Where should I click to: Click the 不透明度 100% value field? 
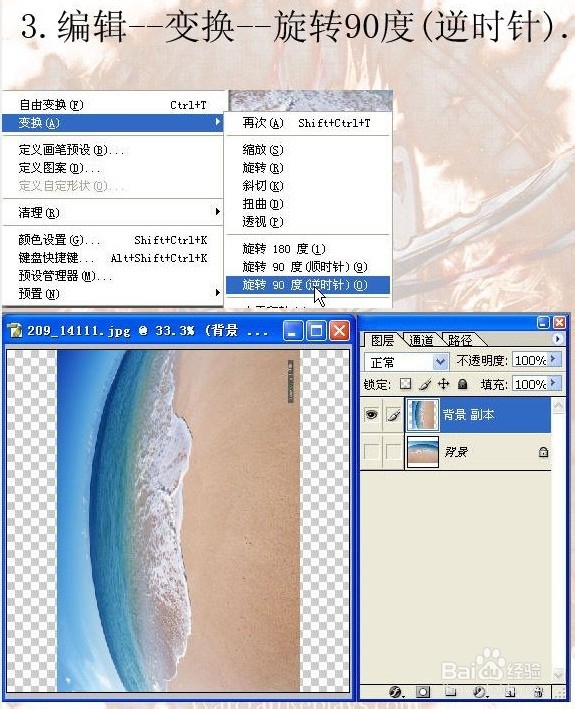[531, 360]
